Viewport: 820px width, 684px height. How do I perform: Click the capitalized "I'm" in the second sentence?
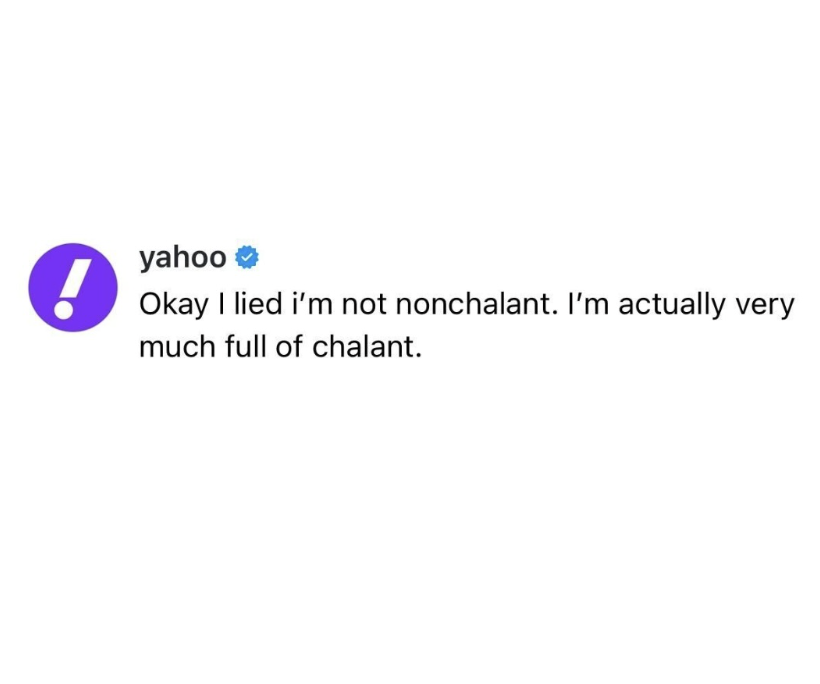click(587, 304)
